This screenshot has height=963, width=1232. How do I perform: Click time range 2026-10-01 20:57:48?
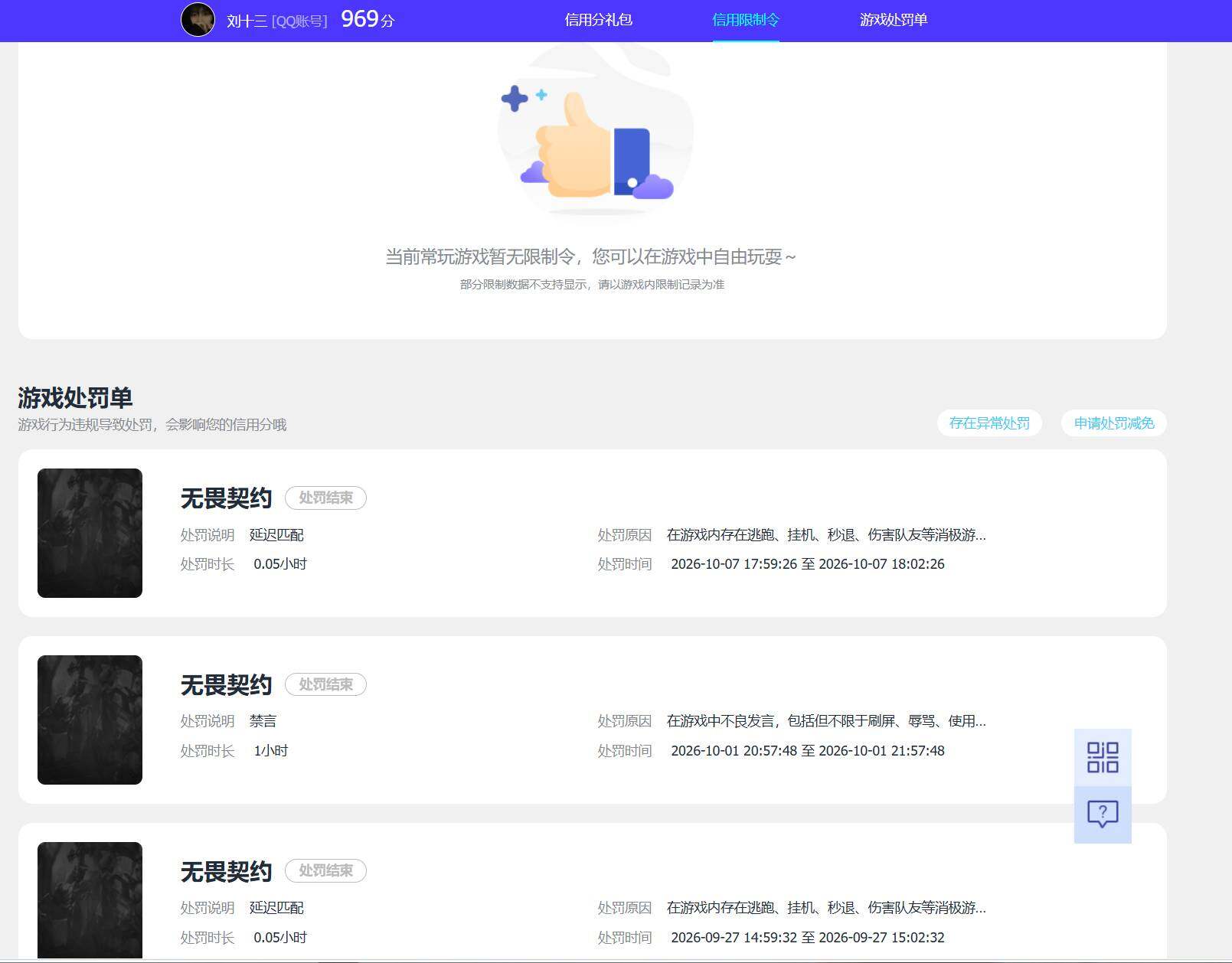point(808,751)
